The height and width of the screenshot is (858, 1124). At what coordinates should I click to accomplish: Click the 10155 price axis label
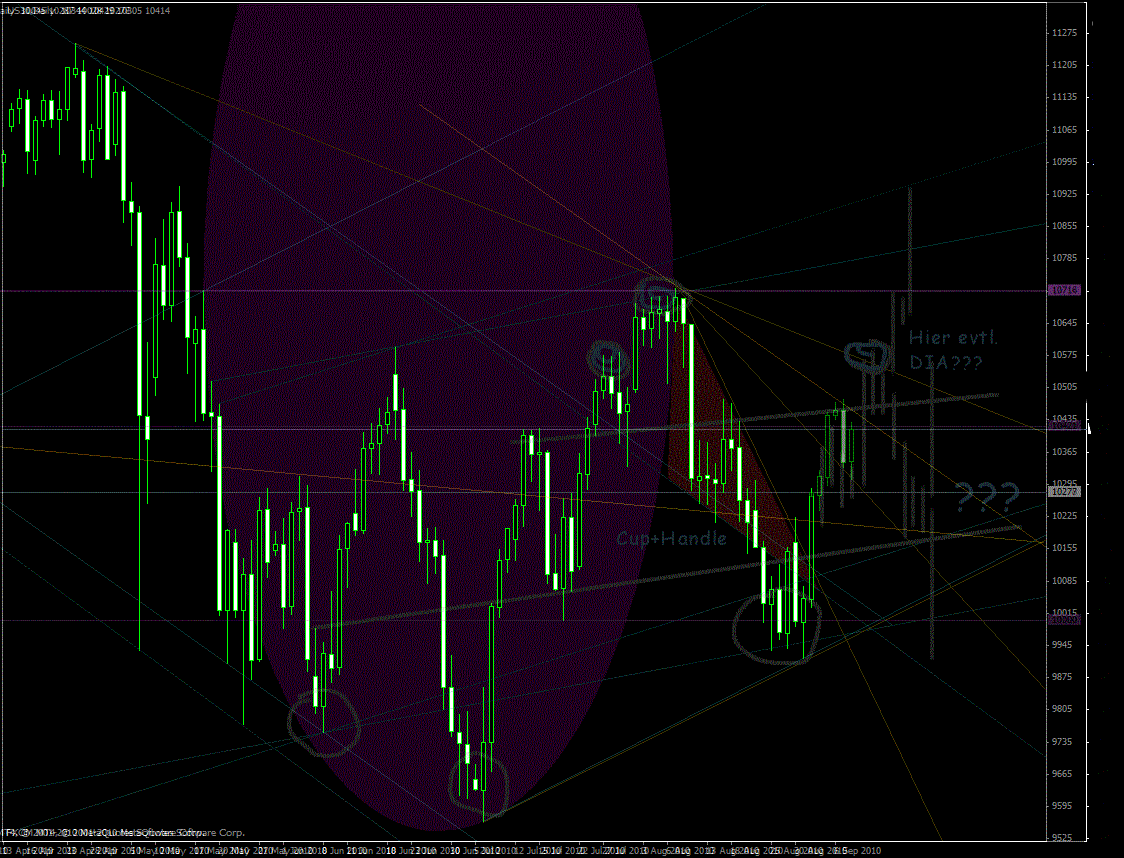click(1065, 548)
